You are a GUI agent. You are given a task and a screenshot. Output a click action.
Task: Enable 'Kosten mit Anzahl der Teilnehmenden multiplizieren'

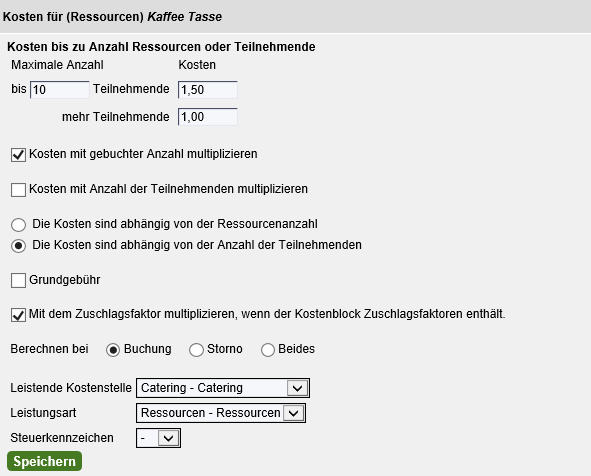pos(18,190)
